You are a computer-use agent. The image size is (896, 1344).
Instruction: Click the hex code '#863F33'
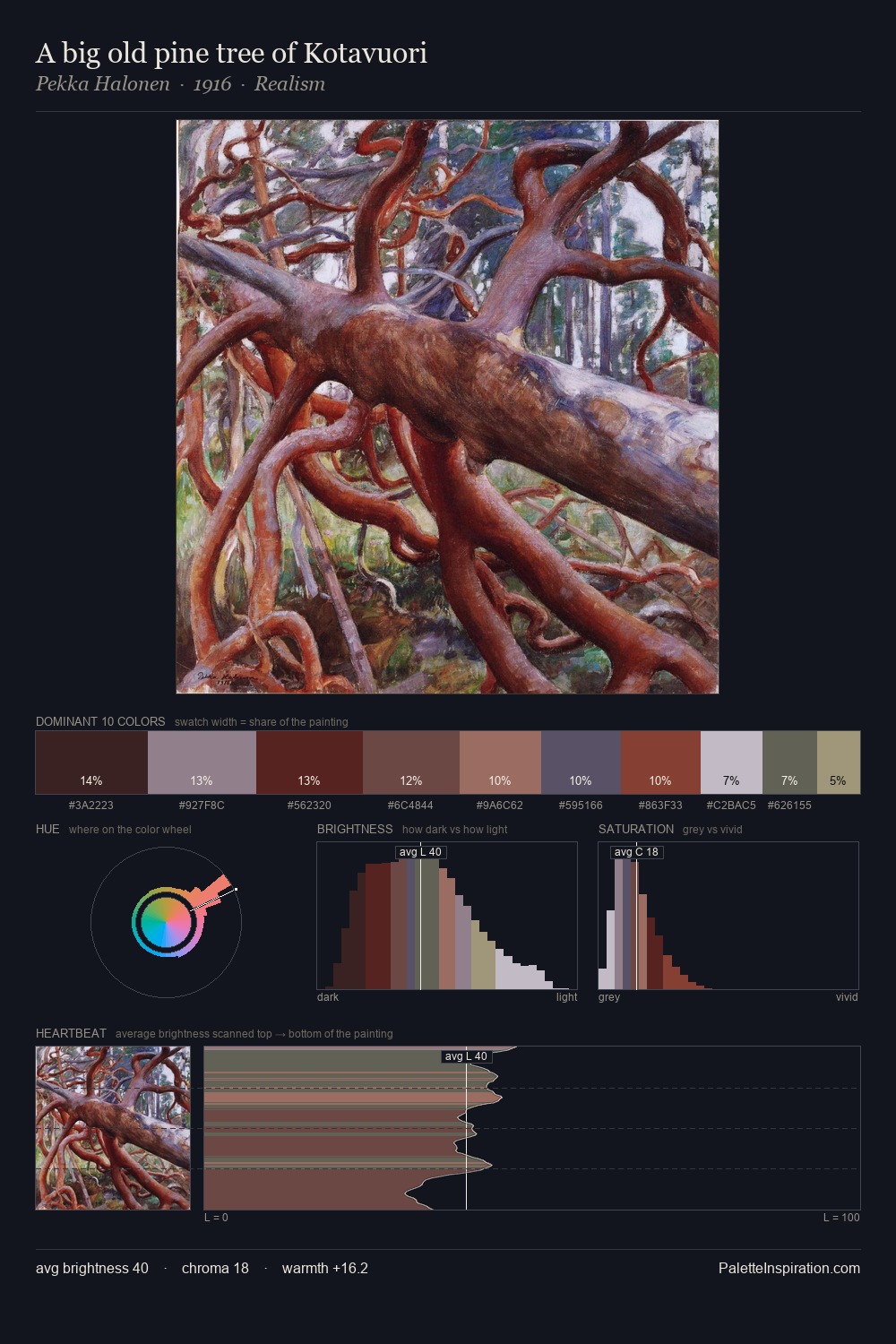tap(660, 806)
